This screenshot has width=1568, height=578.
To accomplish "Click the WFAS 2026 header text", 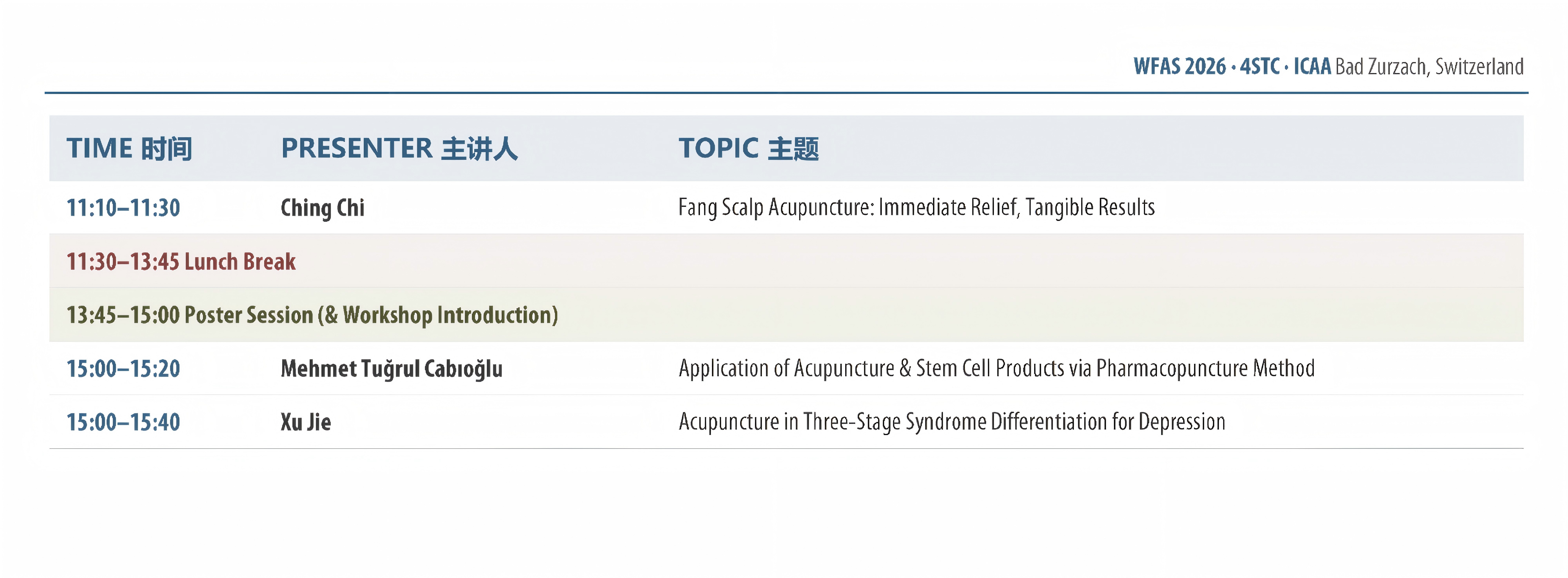I will click(x=1180, y=66).
